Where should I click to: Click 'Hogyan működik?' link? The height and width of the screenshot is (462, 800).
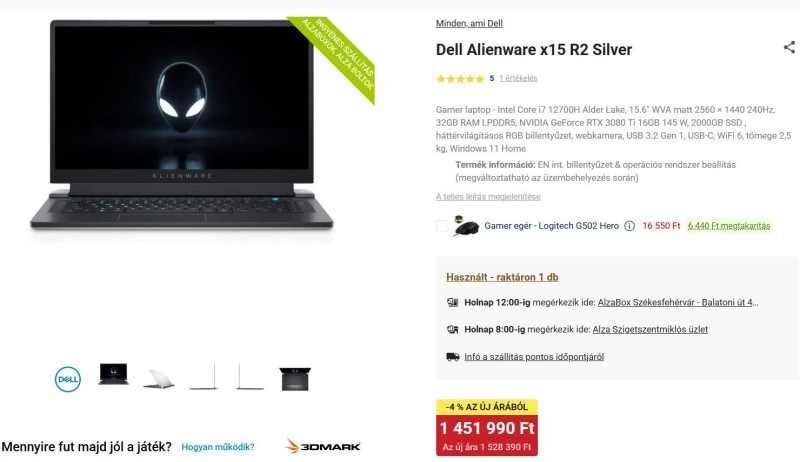218,447
